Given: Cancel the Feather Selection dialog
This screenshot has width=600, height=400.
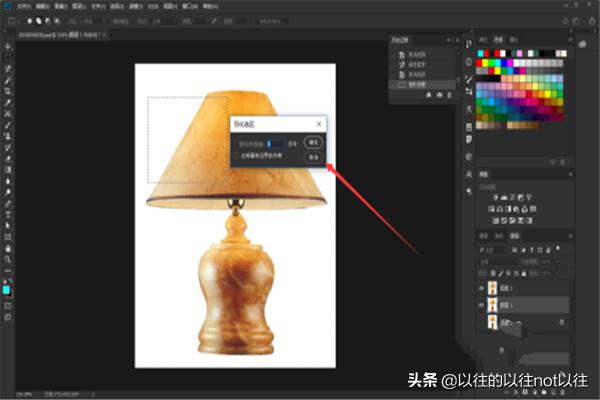Looking at the screenshot, I should 312,157.
